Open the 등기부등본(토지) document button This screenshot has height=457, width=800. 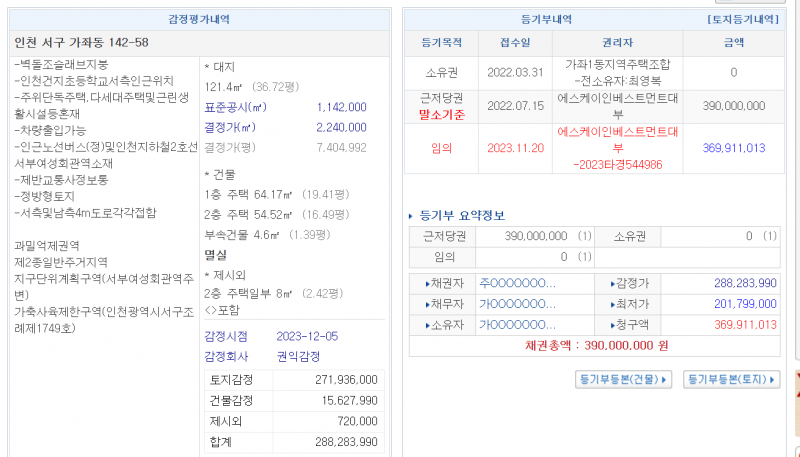(x=731, y=379)
